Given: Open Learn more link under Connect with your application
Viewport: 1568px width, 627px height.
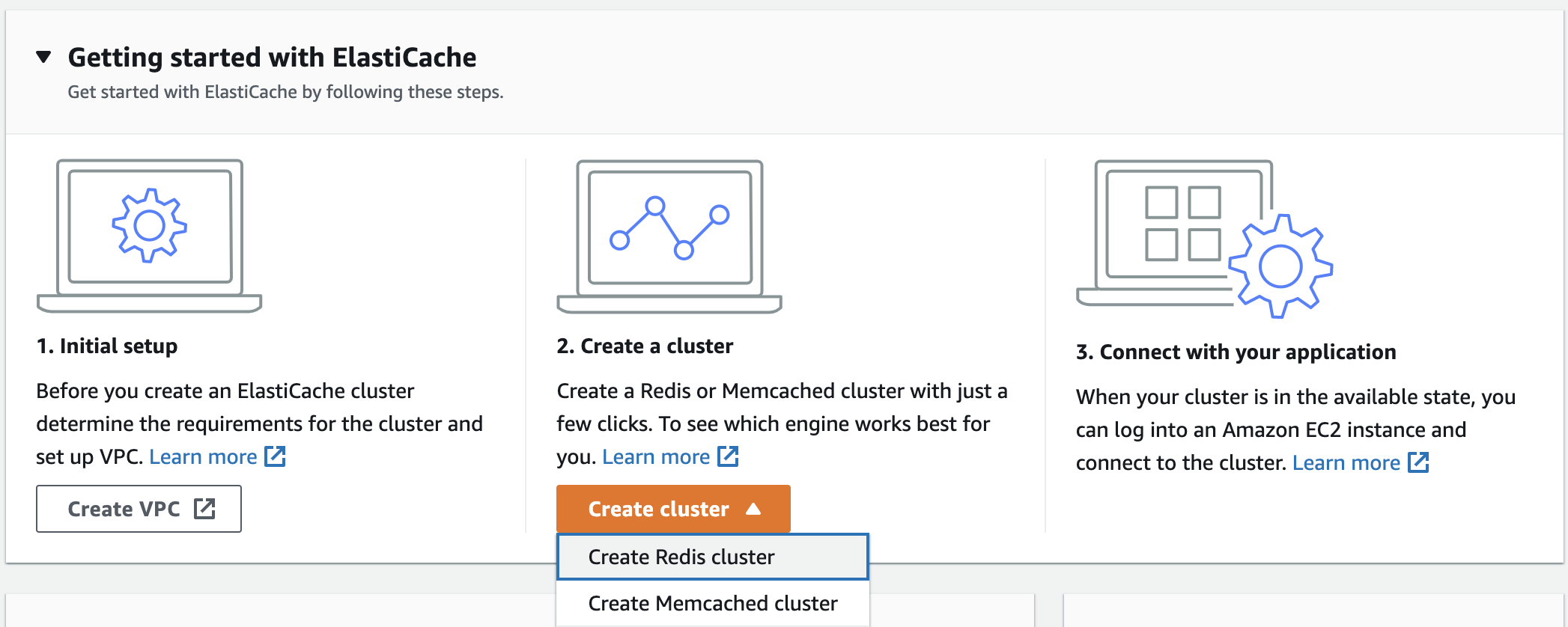Looking at the screenshot, I should (1346, 462).
